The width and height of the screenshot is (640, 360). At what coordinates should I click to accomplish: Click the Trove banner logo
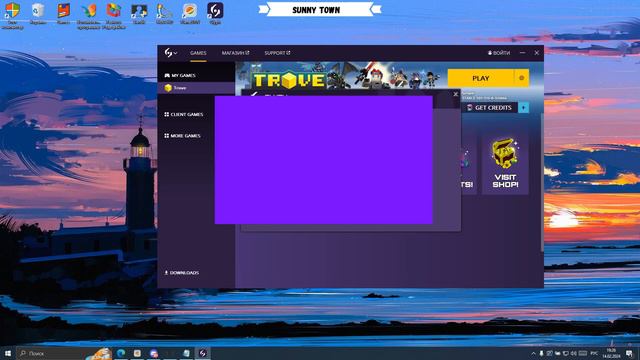tap(289, 80)
